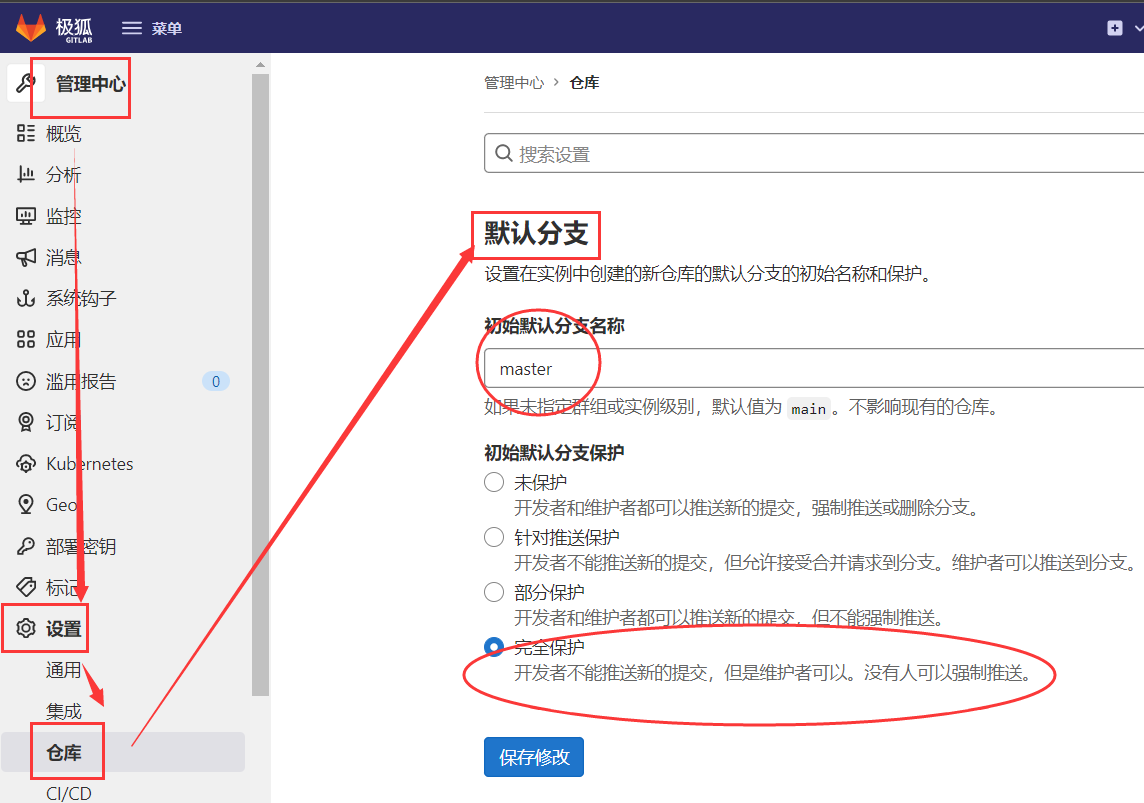Expand the 设置 sidebar section
Viewport: 1144px width, 803px height.
coord(63,629)
